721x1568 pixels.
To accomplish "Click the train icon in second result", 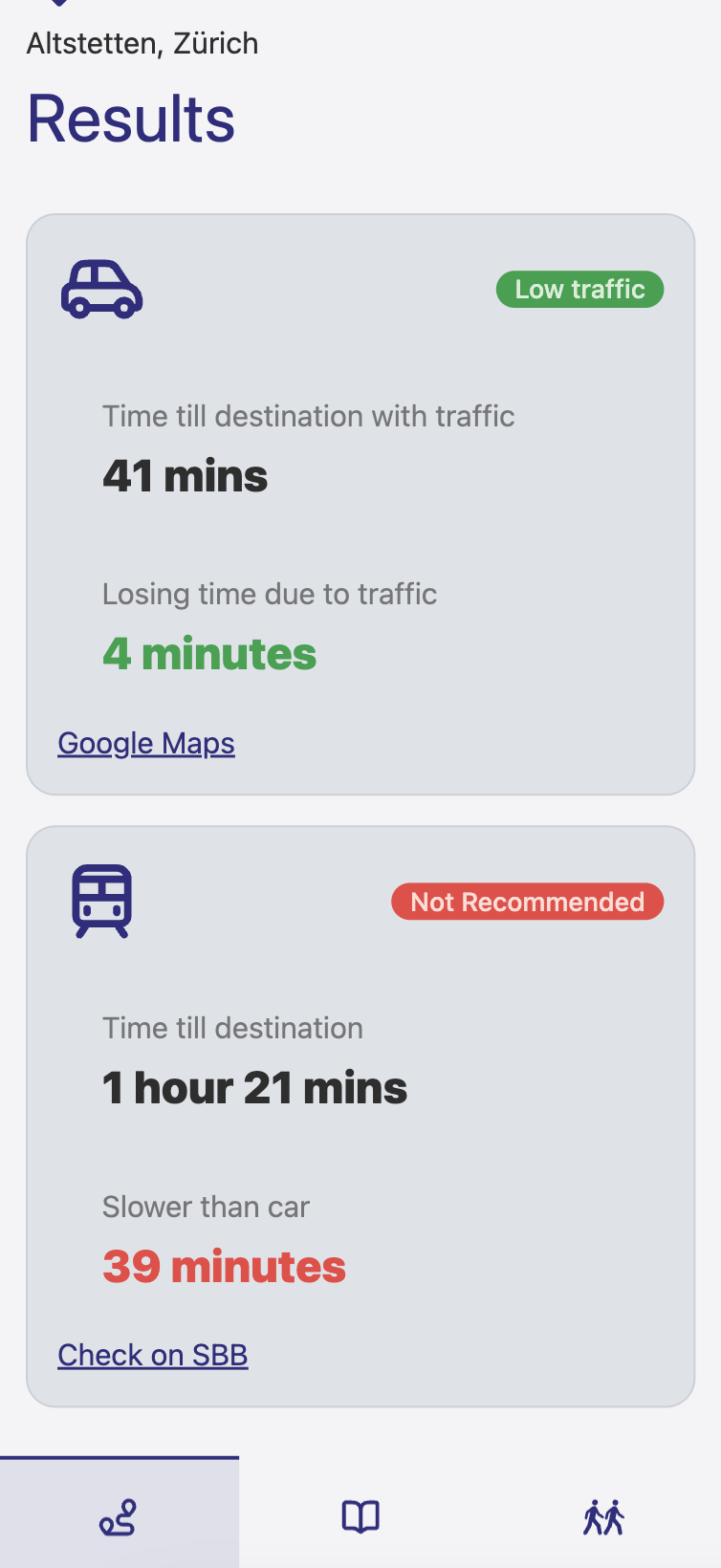I will tap(101, 901).
